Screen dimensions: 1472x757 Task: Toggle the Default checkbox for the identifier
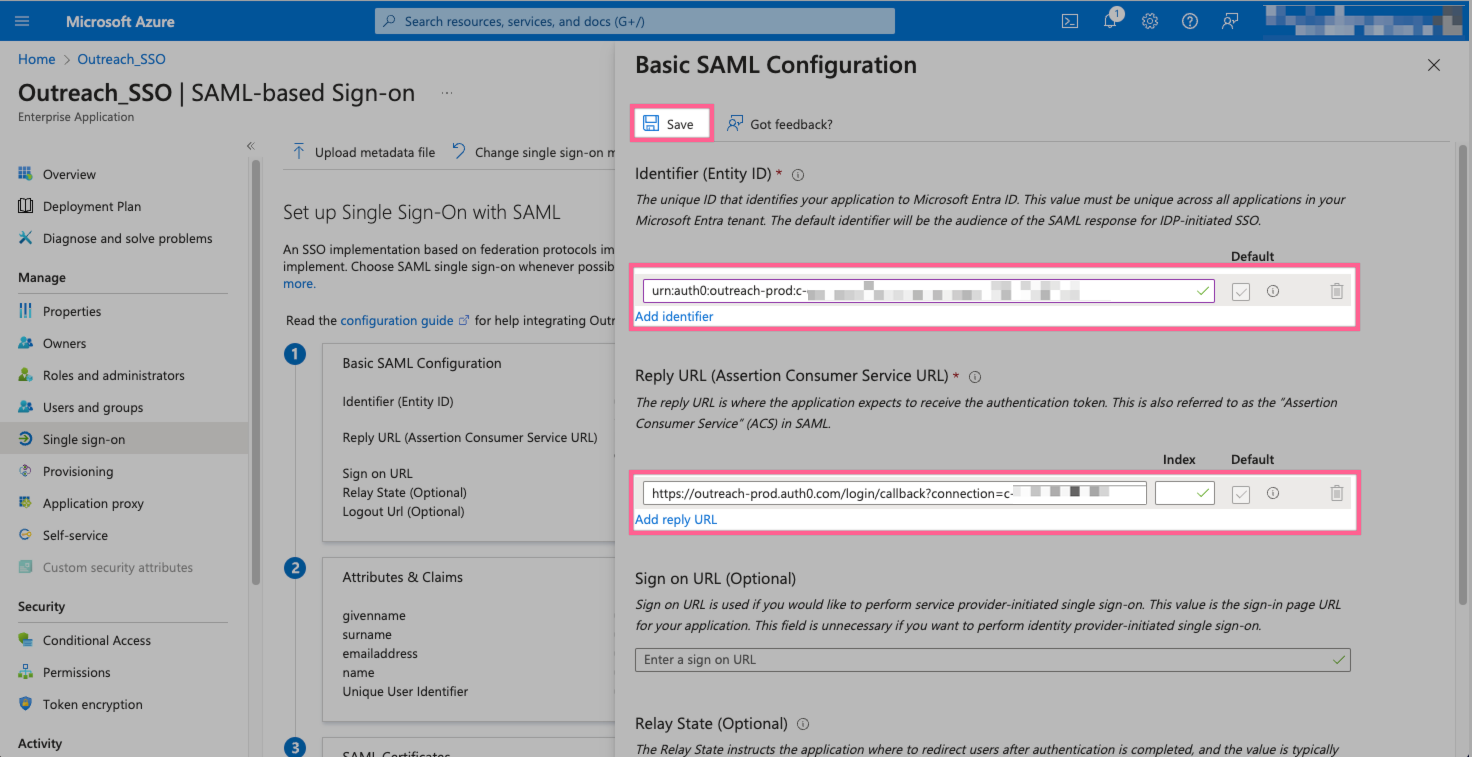click(1241, 292)
